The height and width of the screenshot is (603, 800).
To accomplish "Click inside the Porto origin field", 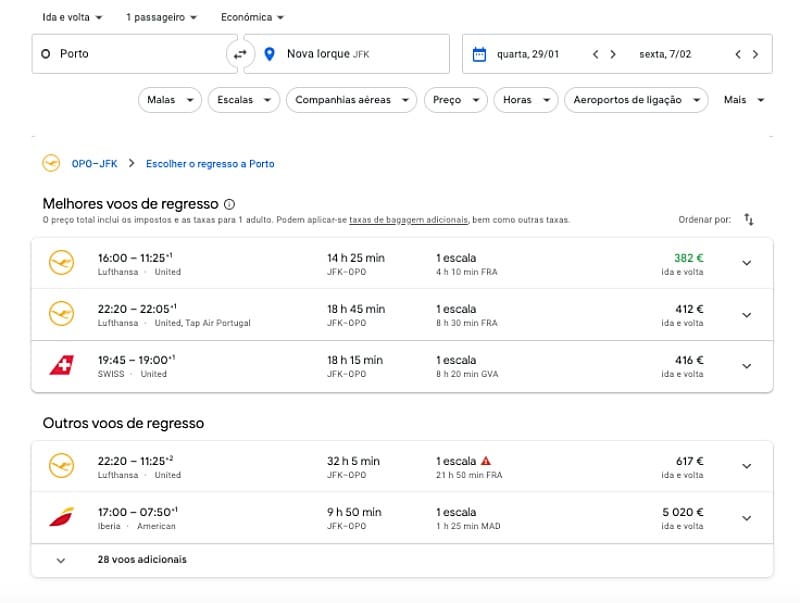I will pos(120,54).
